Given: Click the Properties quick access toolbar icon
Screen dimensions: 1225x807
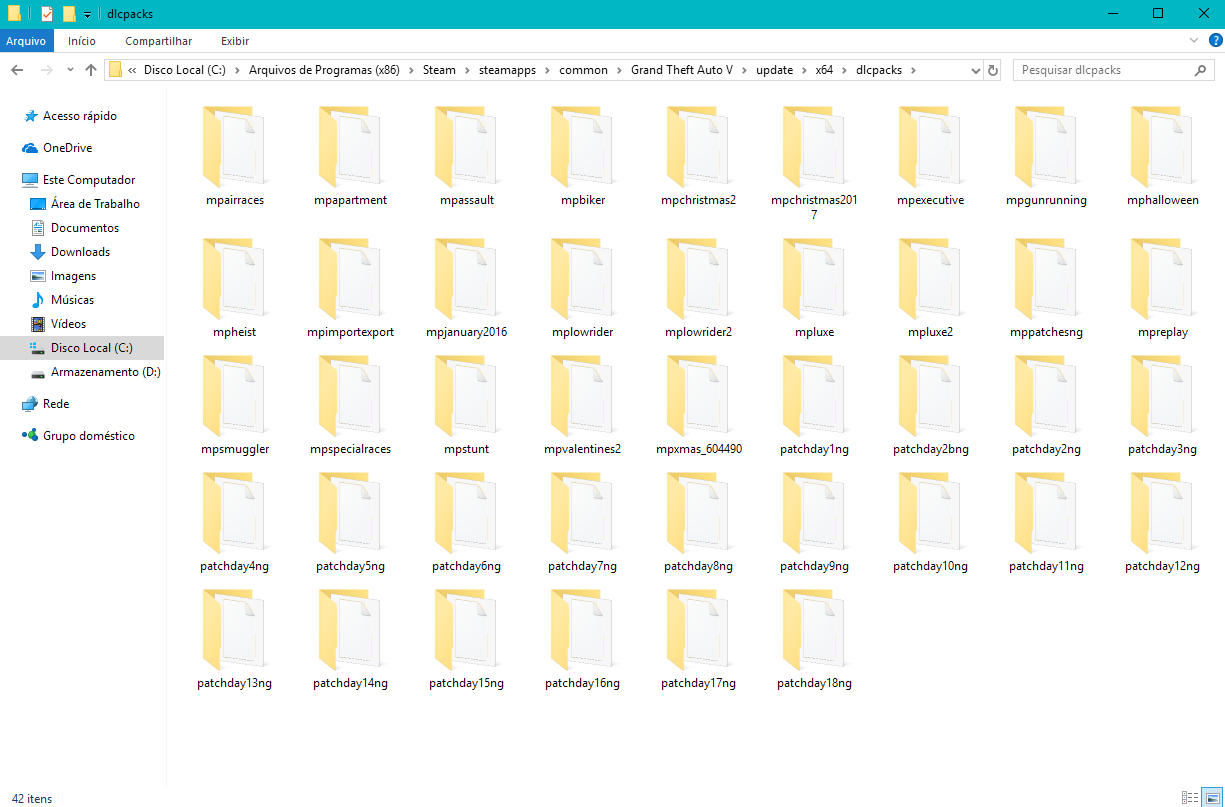Looking at the screenshot, I should tap(47, 14).
